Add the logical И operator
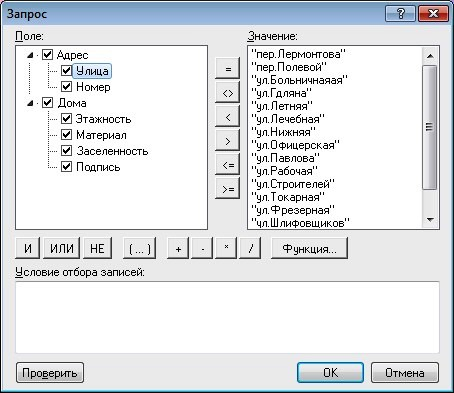 (x=28, y=248)
